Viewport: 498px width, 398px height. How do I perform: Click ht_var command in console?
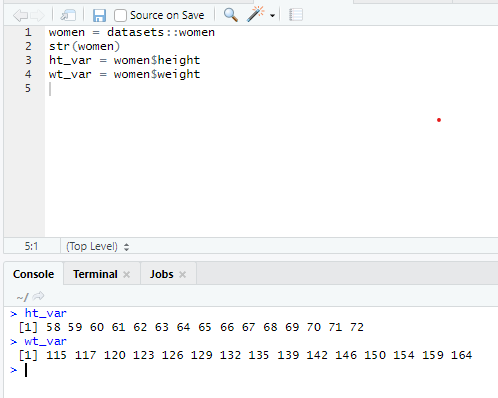[46, 313]
